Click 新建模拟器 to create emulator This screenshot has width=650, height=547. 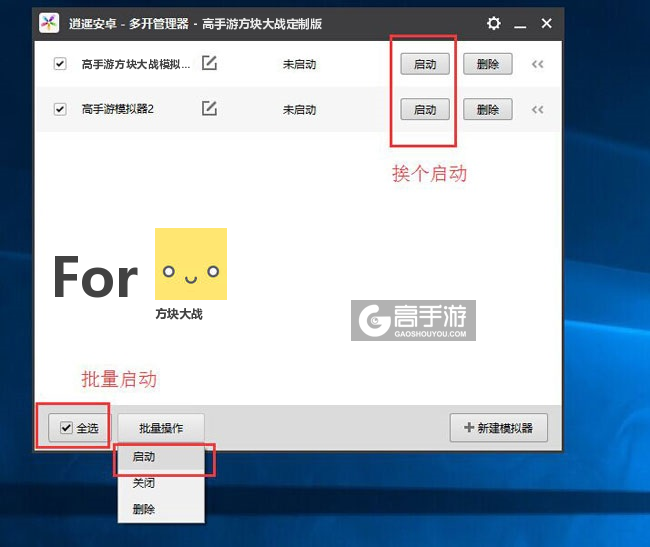click(499, 428)
